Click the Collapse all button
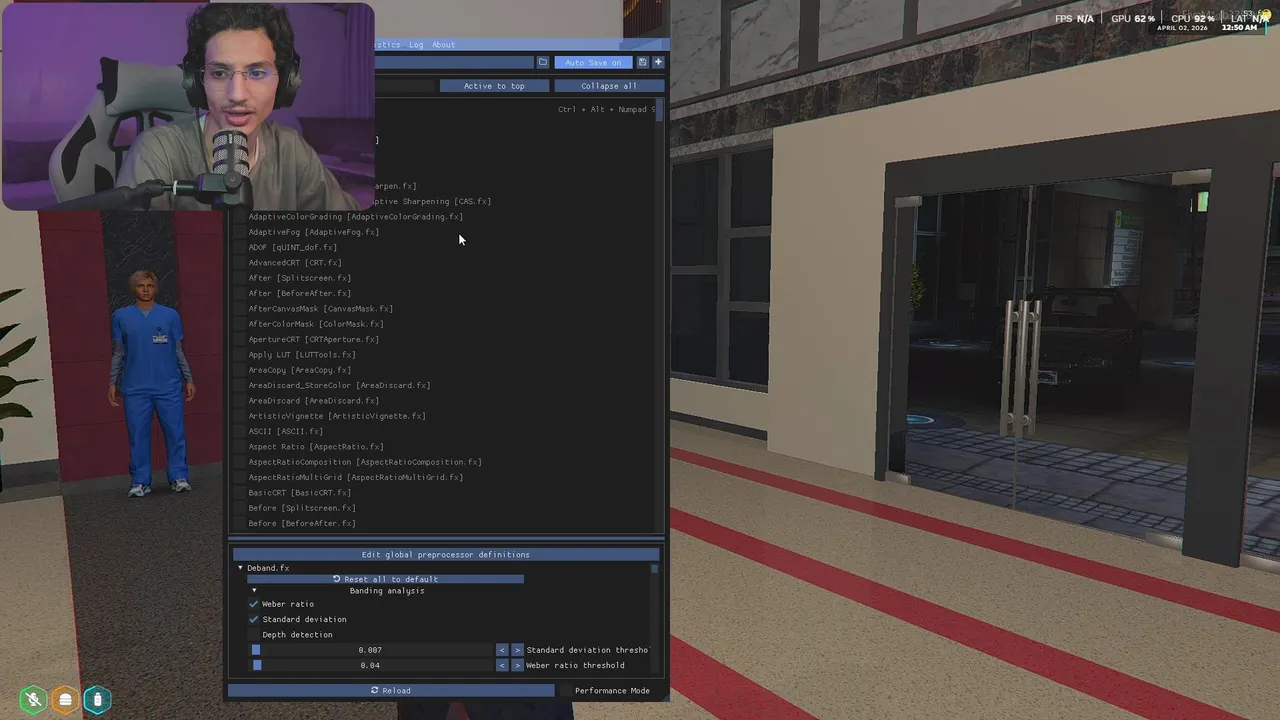 (x=609, y=86)
